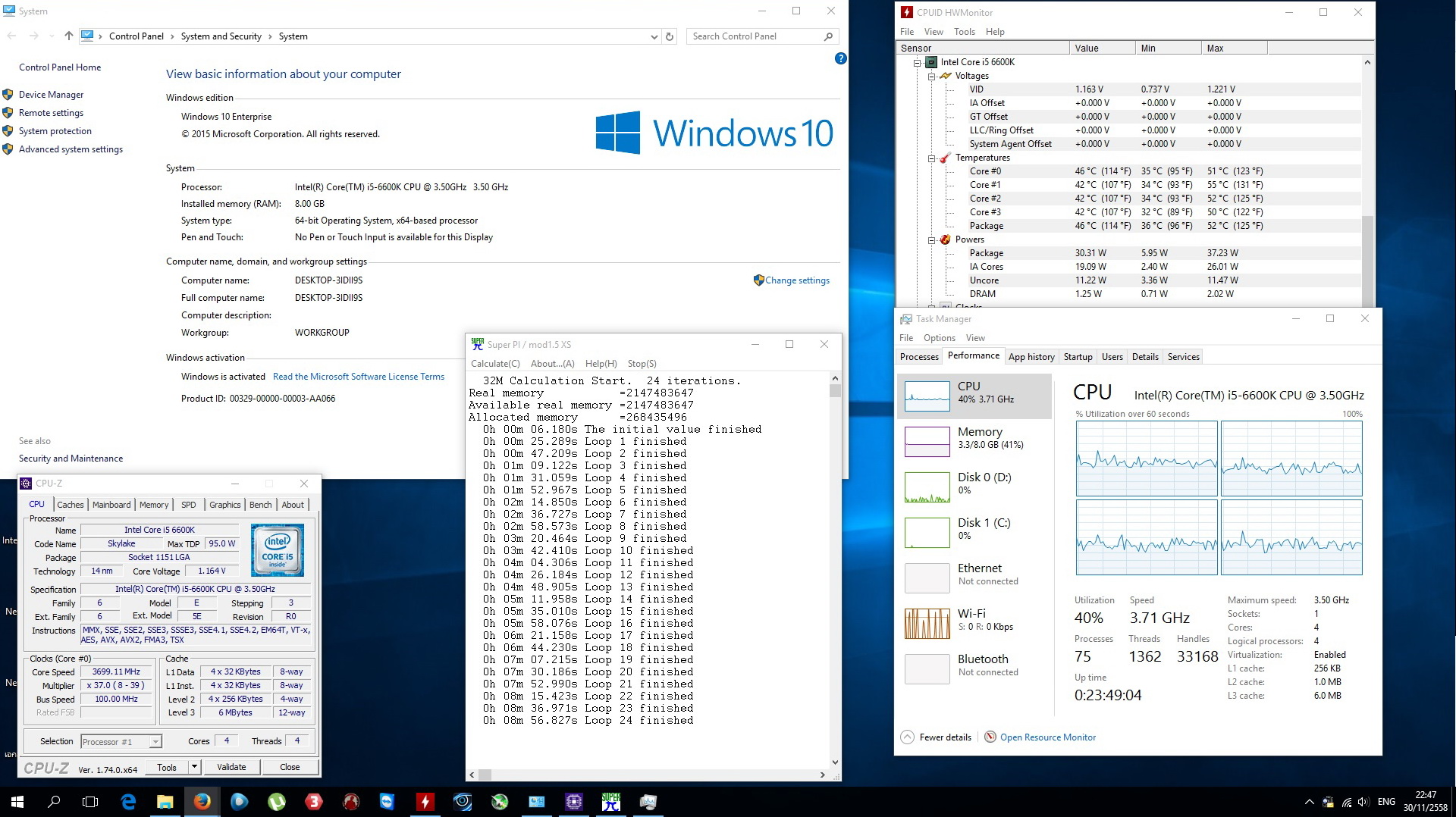Open the Bench tab in CPU-Z

tap(260, 505)
